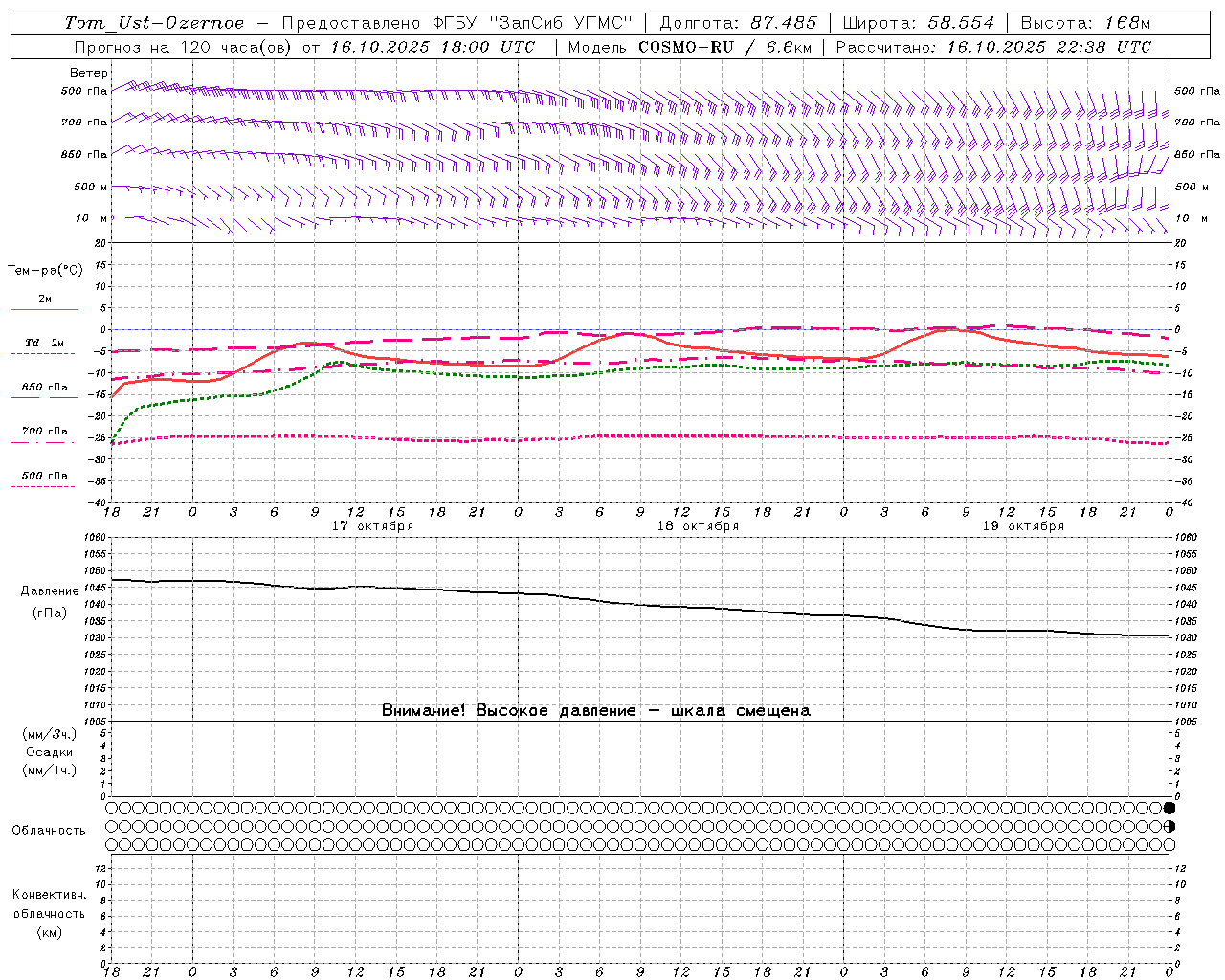This screenshot has height=980, width=1225.
Task: Click the fully filled black cloudiness circle
Action: [1169, 808]
